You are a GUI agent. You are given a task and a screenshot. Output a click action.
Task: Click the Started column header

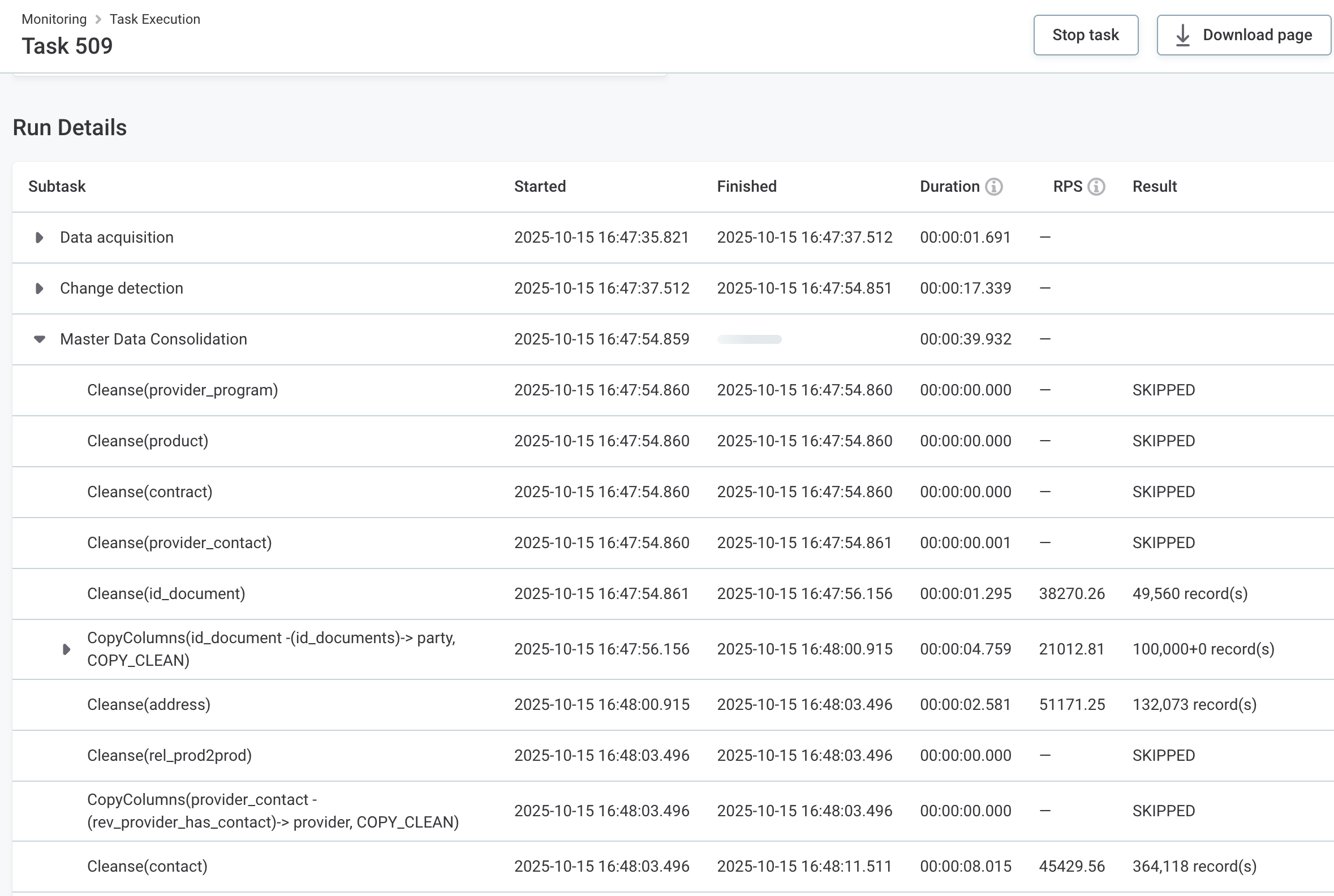click(540, 186)
